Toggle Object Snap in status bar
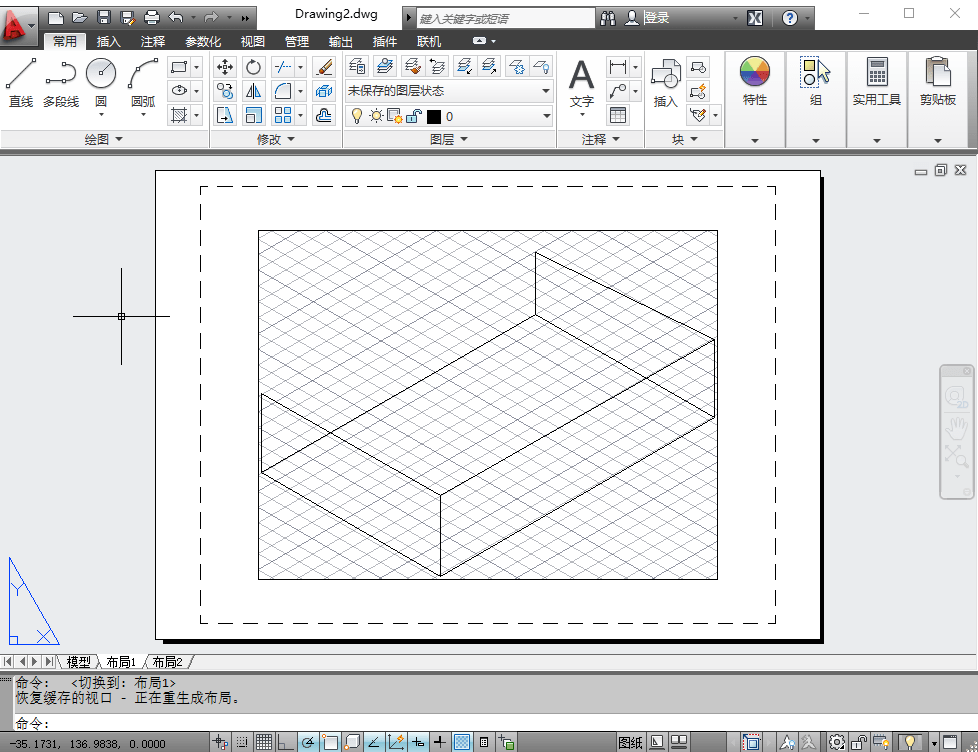This screenshot has height=752, width=978. point(330,742)
